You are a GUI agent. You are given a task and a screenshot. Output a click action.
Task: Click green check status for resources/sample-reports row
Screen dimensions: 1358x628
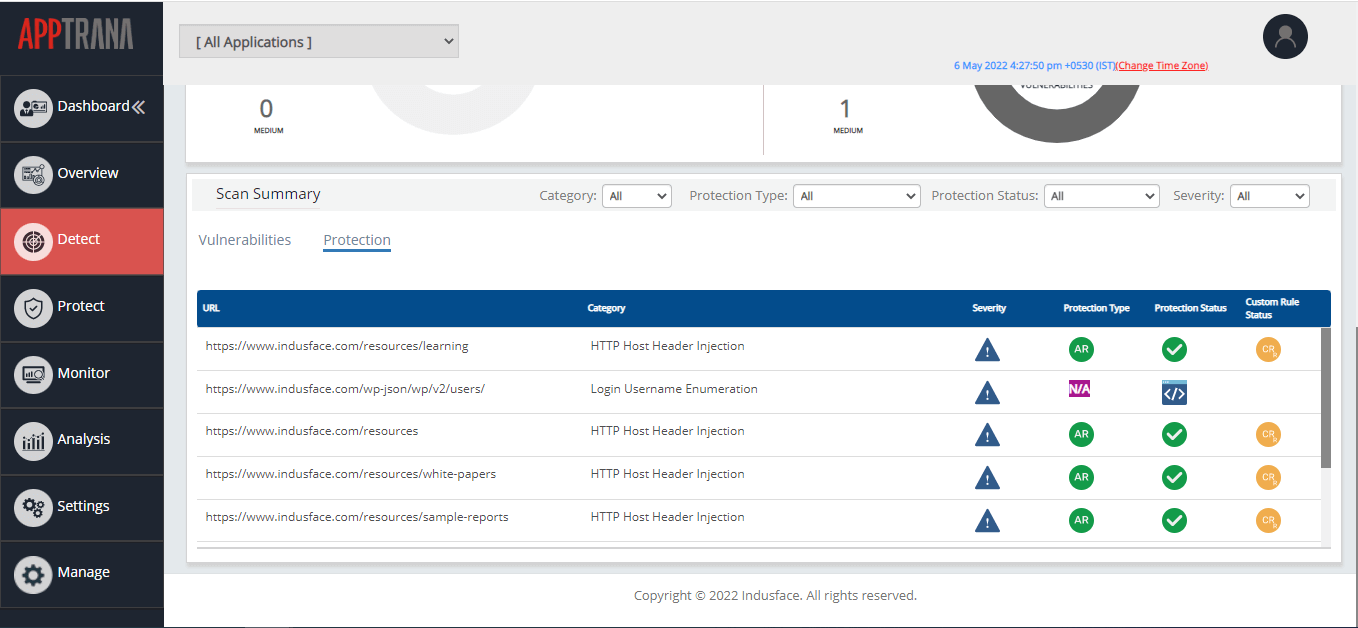[1174, 520]
